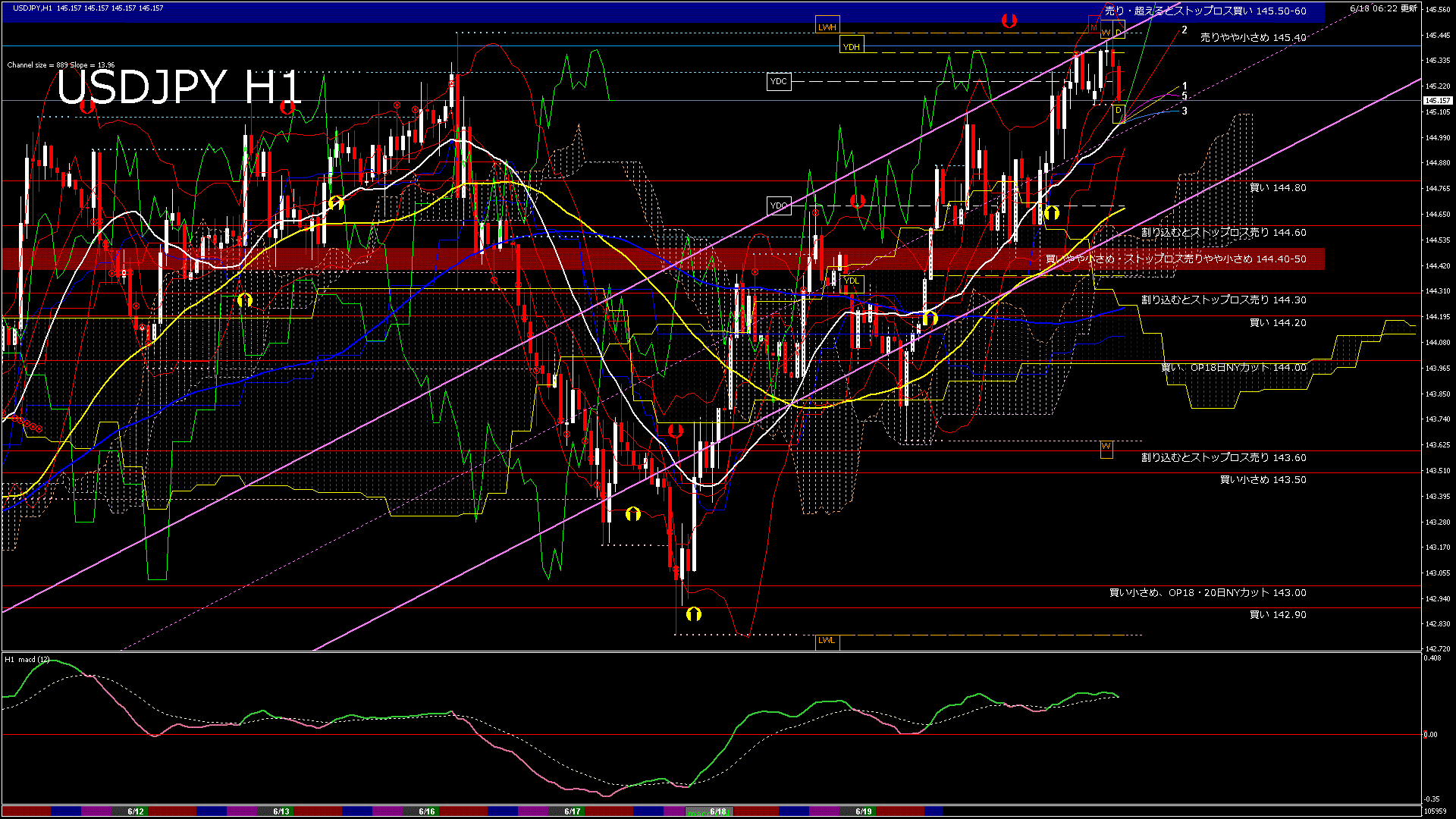Screen dimensions: 1456x819
Task: Select the YDO label box
Action: 779,206
